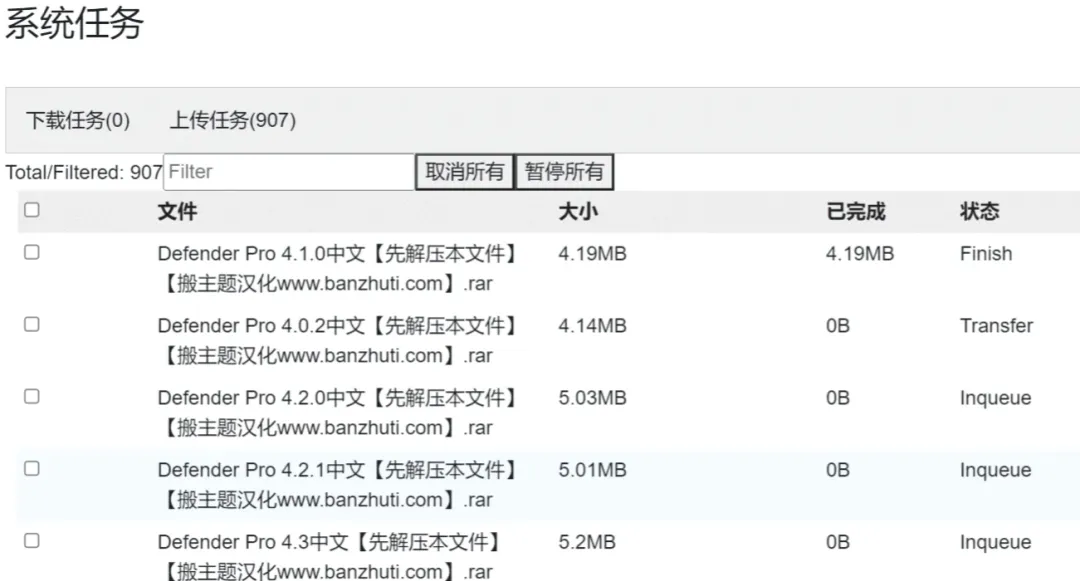Select the Defender Pro 4.1.0中文 file name
Screen dimensions: 1080x581
click(x=338, y=268)
